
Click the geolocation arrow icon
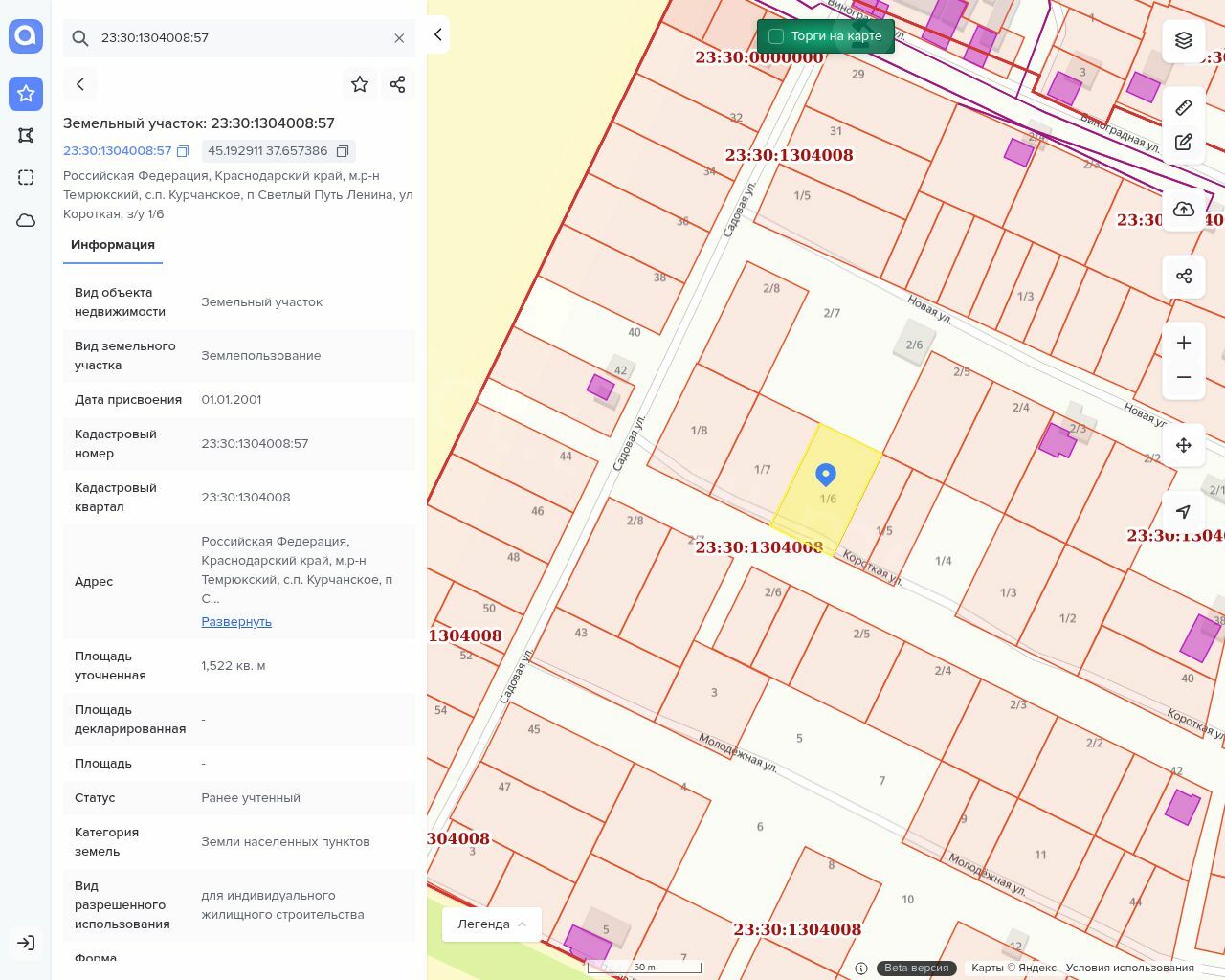click(x=1184, y=512)
